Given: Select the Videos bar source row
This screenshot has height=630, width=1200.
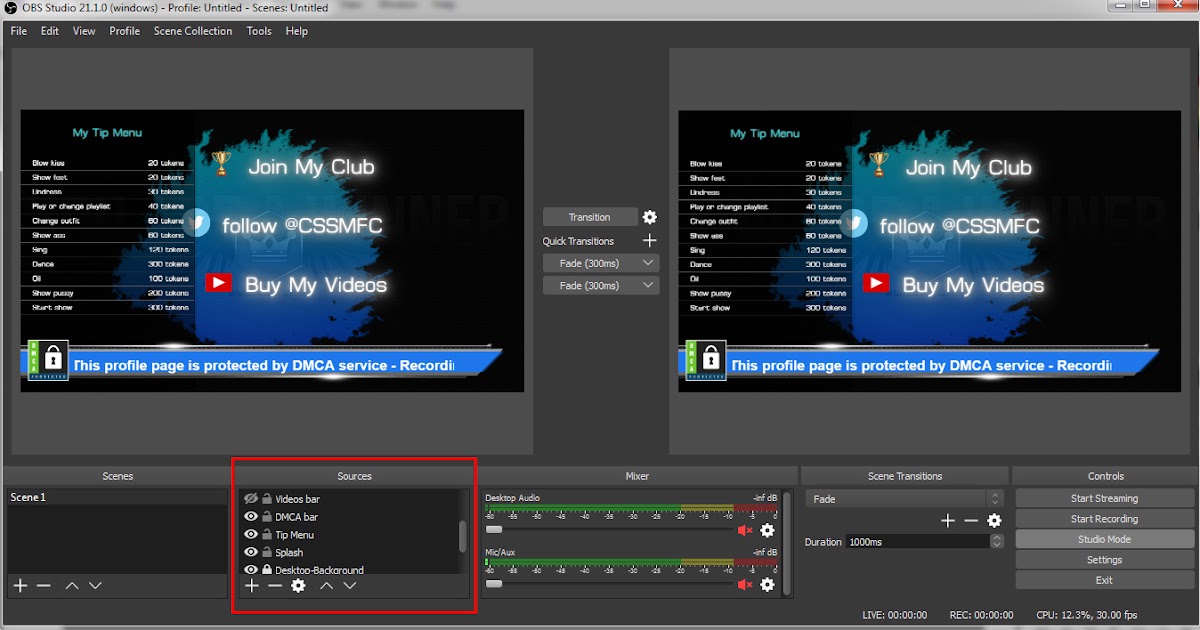Looking at the screenshot, I should tap(350, 499).
